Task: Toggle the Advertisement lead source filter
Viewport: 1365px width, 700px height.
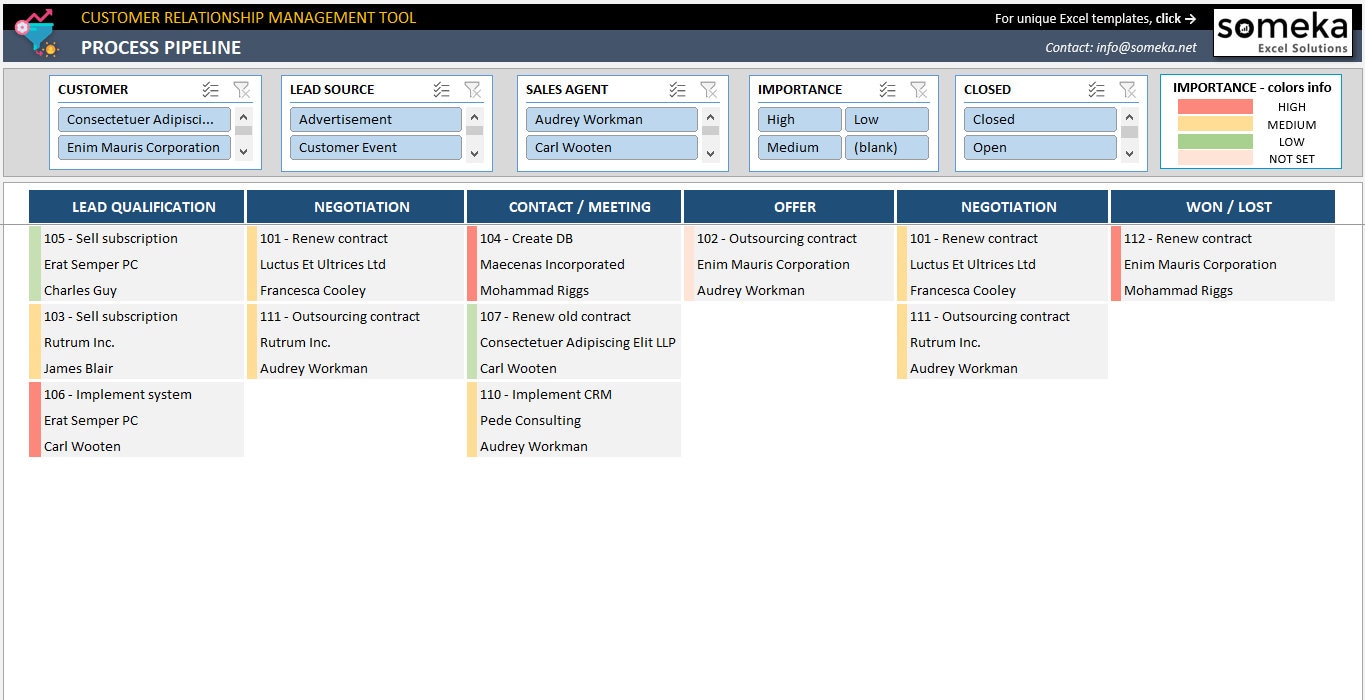Action: (375, 118)
